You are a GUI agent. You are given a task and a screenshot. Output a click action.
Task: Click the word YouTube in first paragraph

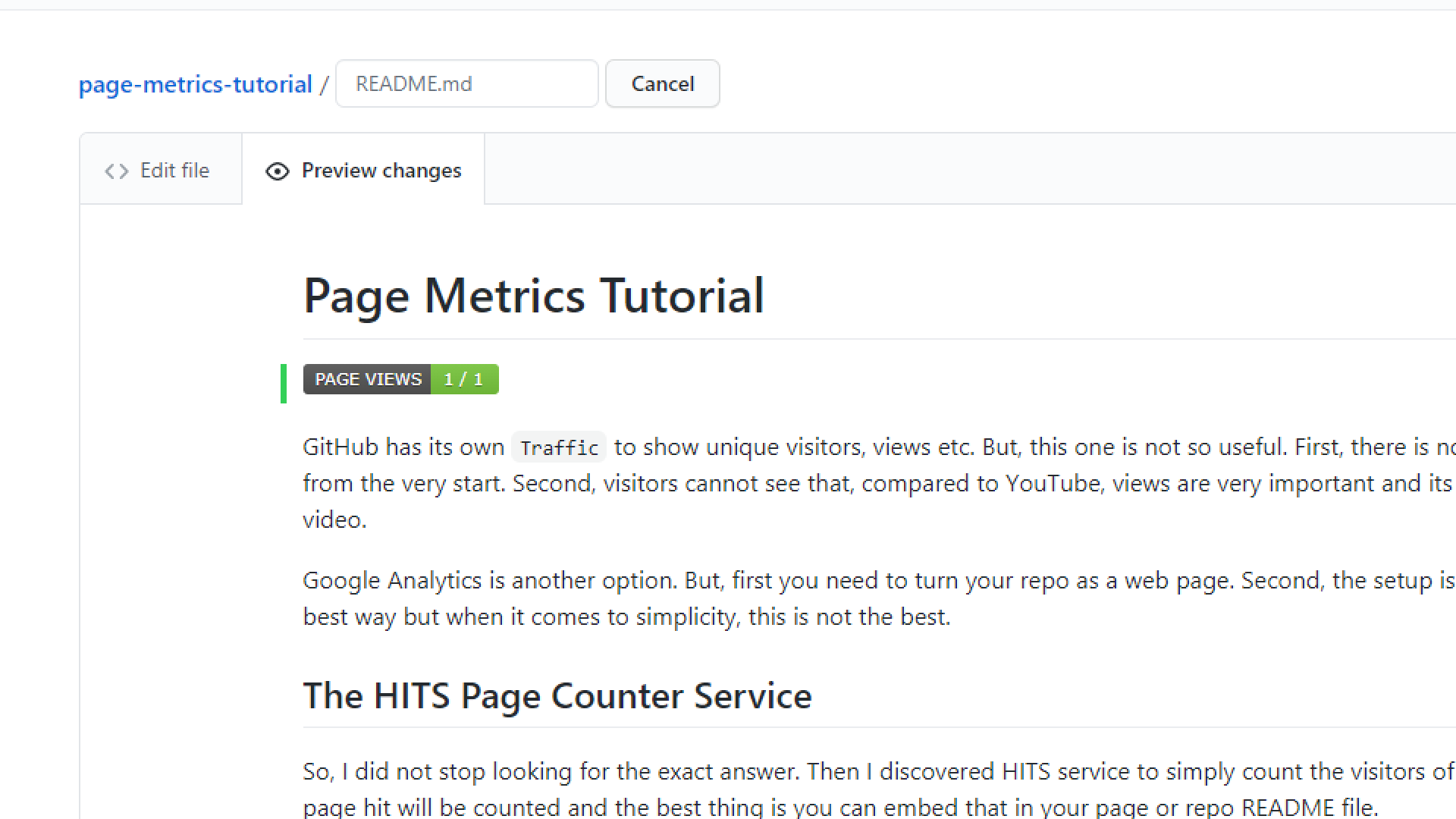(x=1053, y=483)
